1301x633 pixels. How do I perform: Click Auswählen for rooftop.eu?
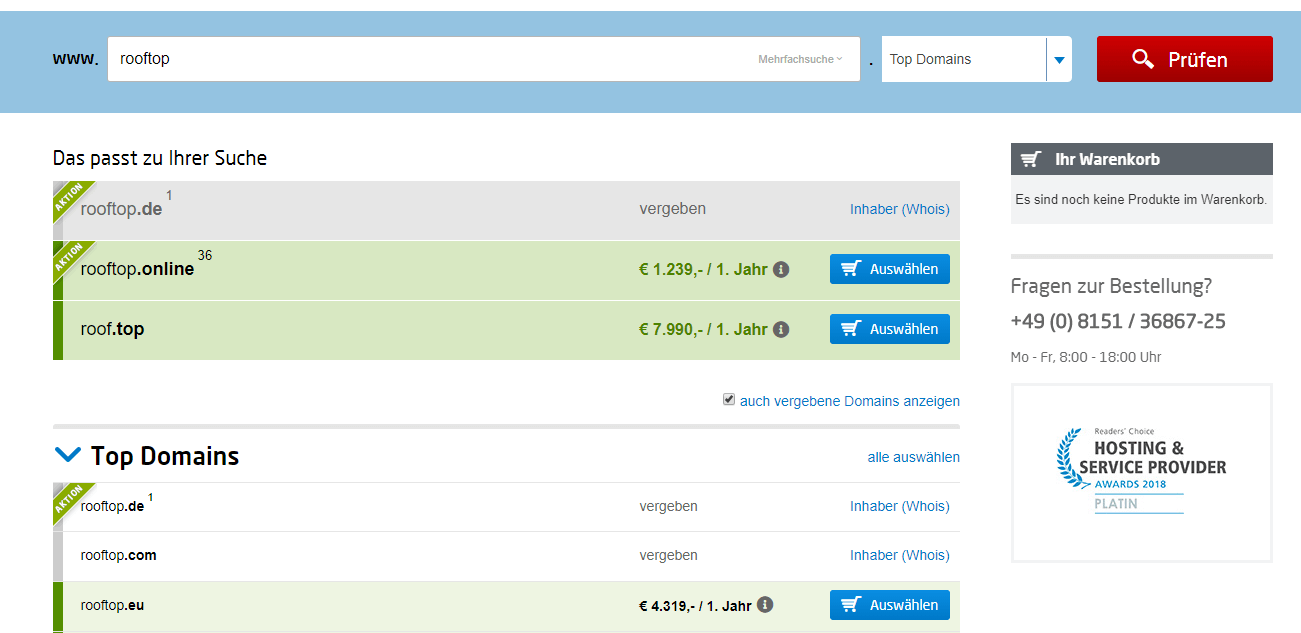pyautogui.click(x=890, y=605)
